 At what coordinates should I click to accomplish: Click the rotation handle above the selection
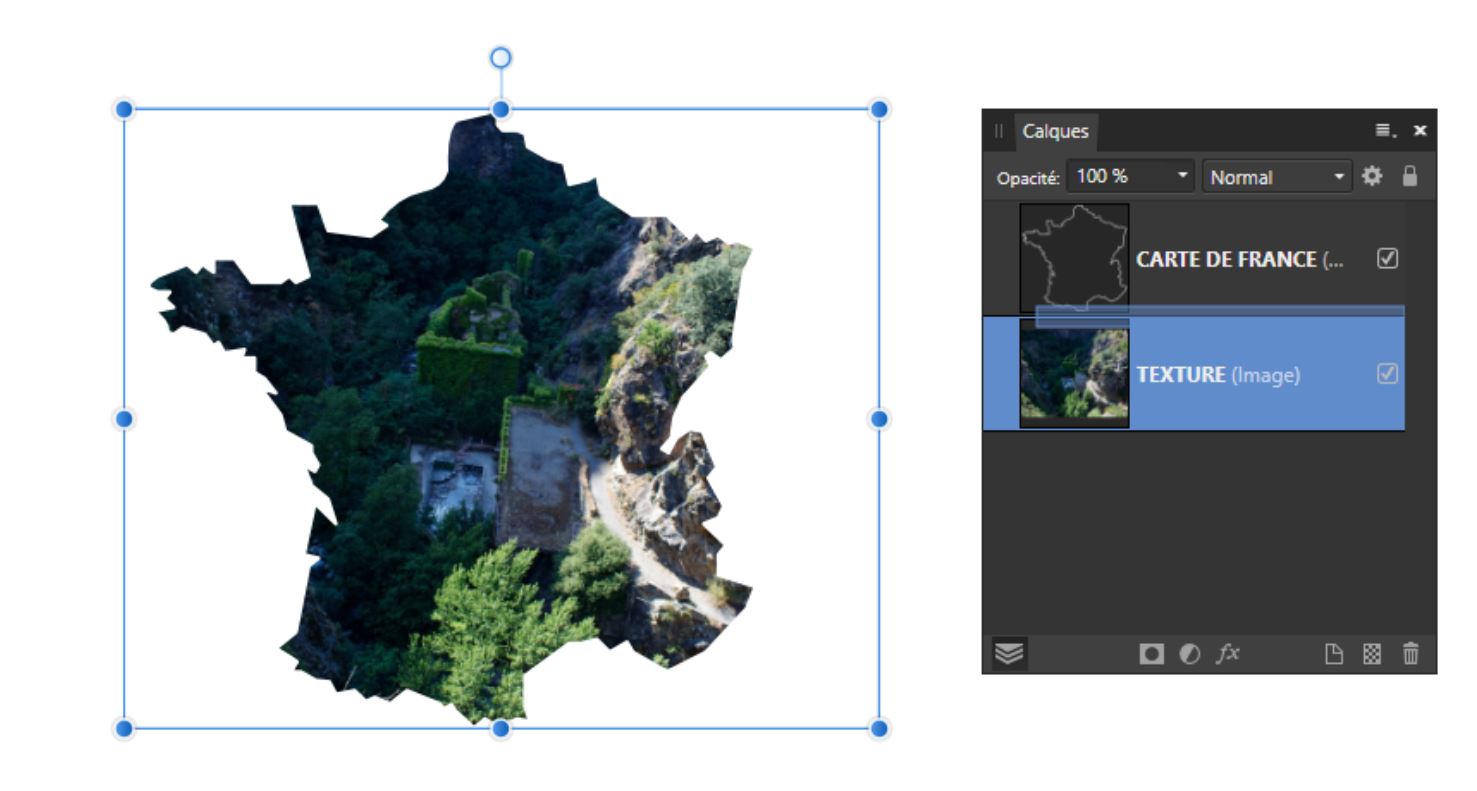click(x=501, y=58)
